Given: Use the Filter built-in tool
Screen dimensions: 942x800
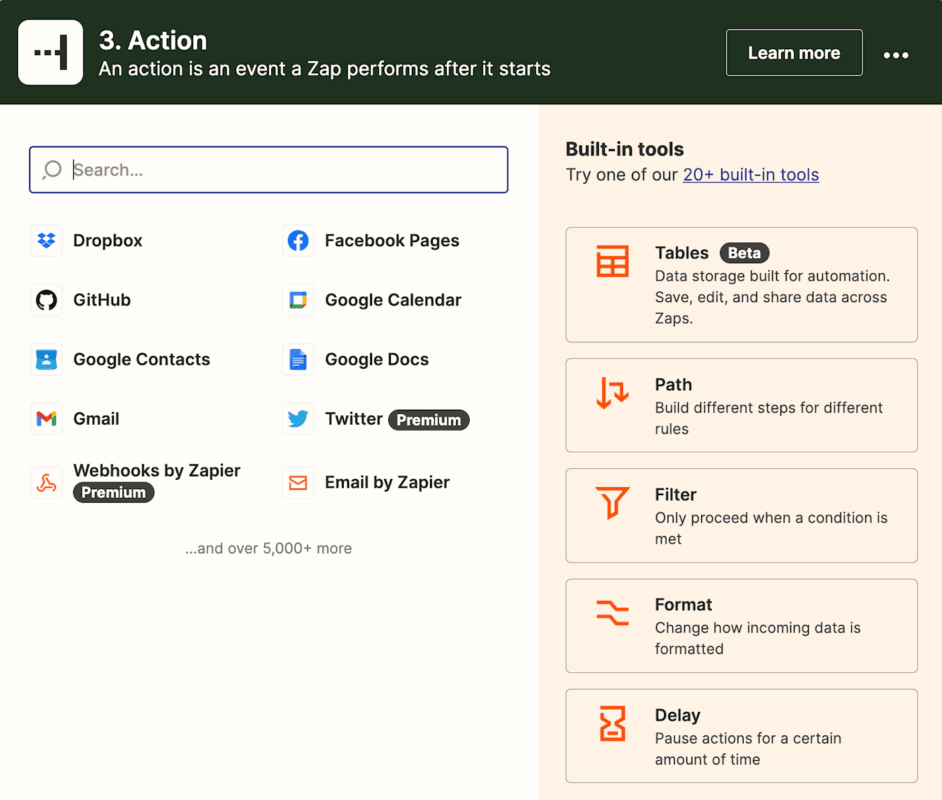Looking at the screenshot, I should (741, 515).
